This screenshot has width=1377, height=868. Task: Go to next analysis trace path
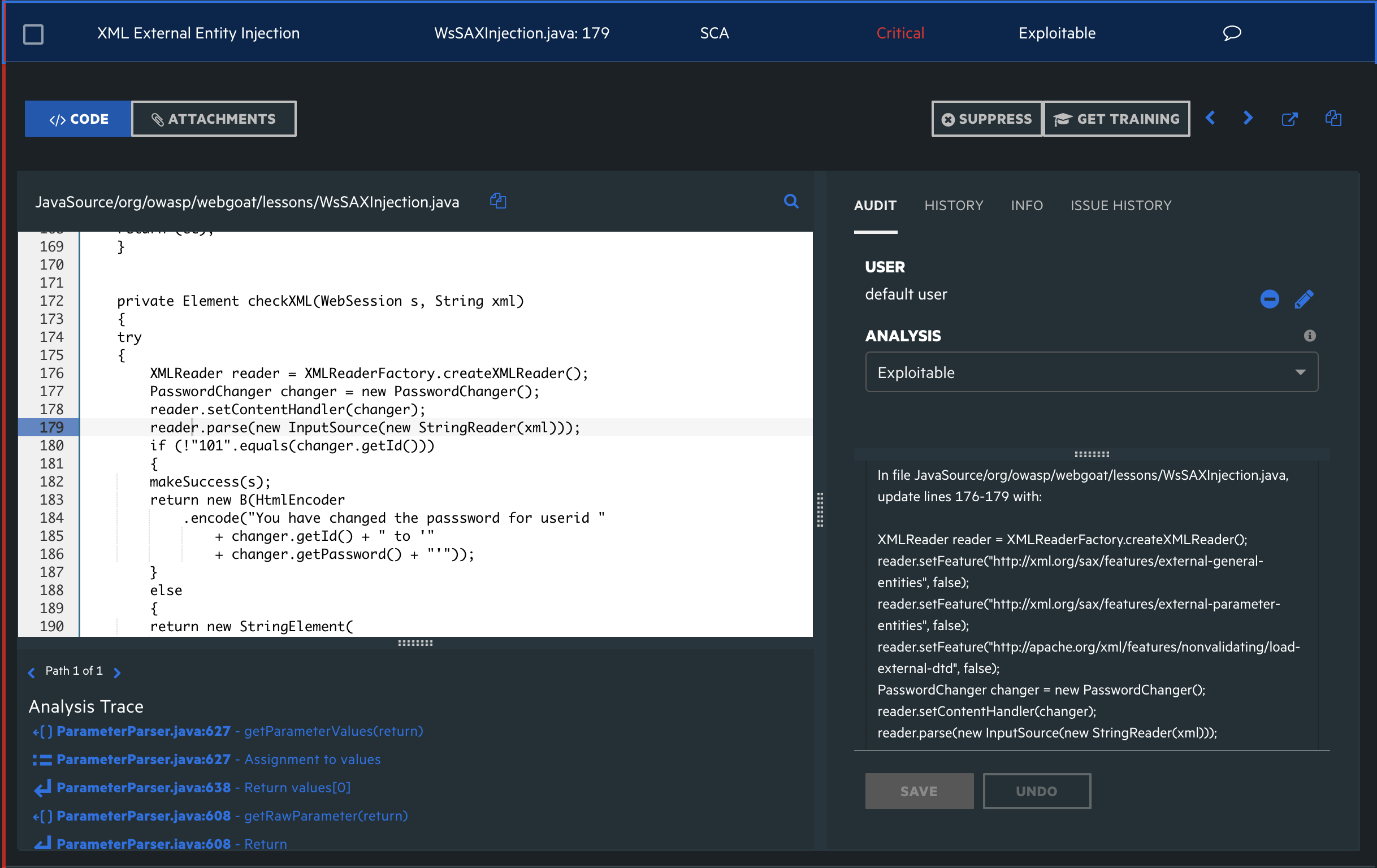tap(117, 672)
